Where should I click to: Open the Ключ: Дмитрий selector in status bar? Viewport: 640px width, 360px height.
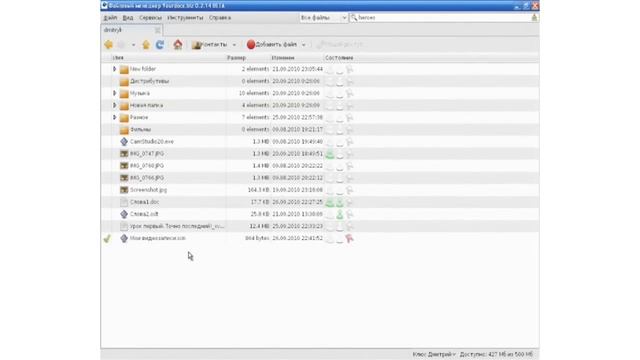[x=434, y=354]
